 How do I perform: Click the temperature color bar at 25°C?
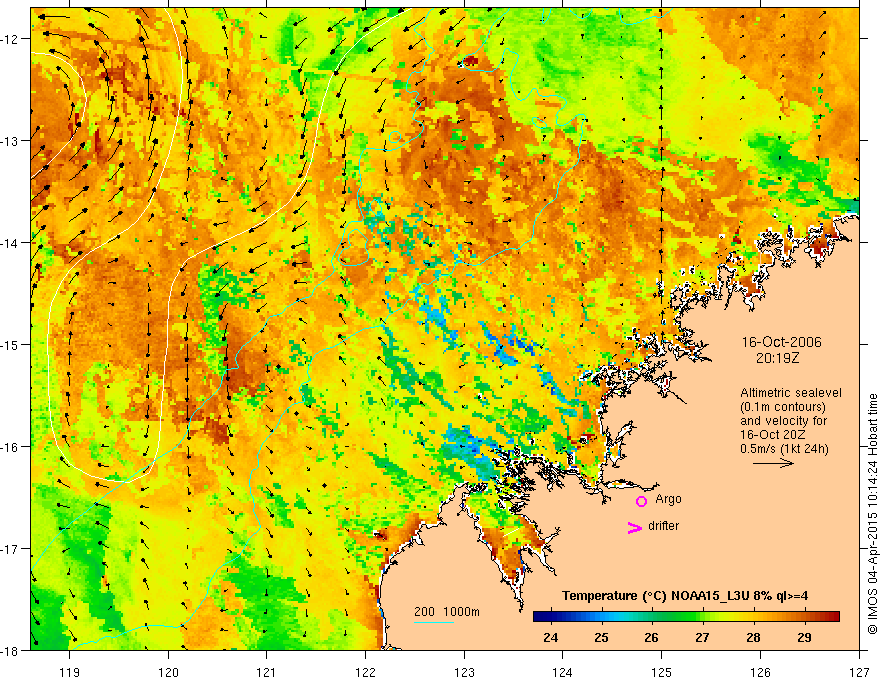(602, 616)
